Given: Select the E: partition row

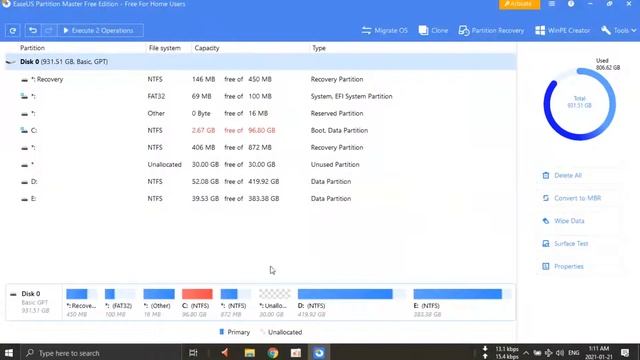Looking at the screenshot, I should 260,199.
